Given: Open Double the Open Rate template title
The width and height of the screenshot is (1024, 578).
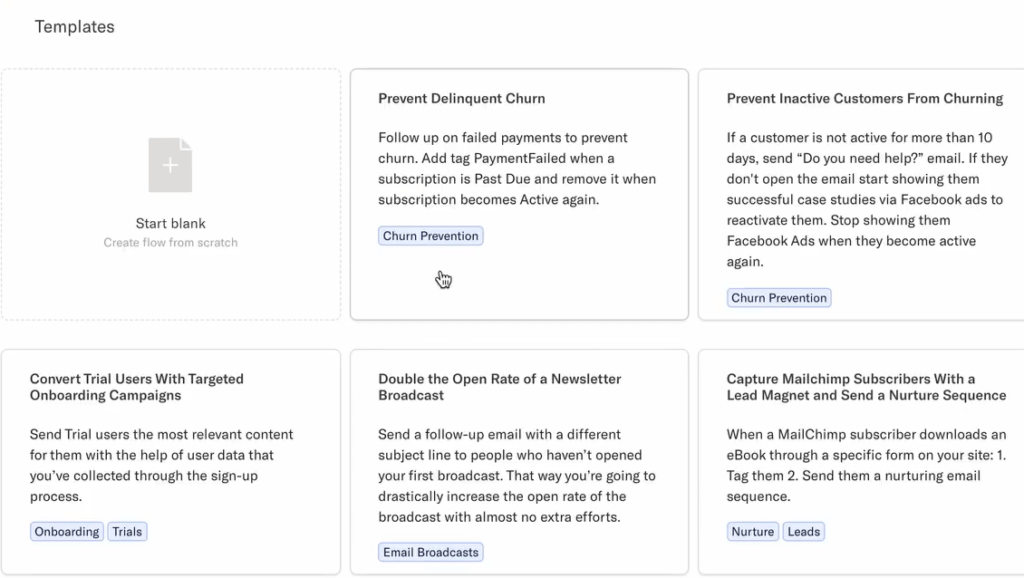Looking at the screenshot, I should tap(499, 387).
